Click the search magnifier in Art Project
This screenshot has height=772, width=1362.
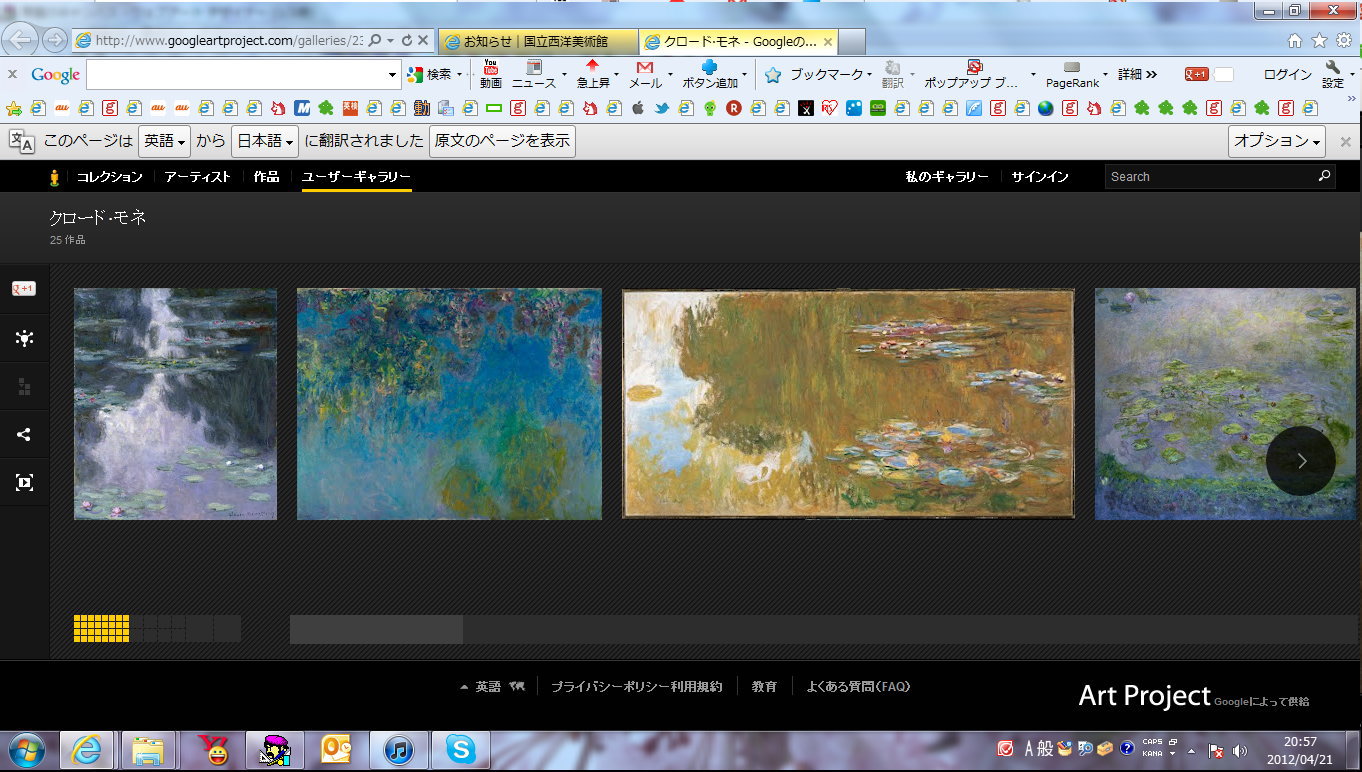(1324, 176)
